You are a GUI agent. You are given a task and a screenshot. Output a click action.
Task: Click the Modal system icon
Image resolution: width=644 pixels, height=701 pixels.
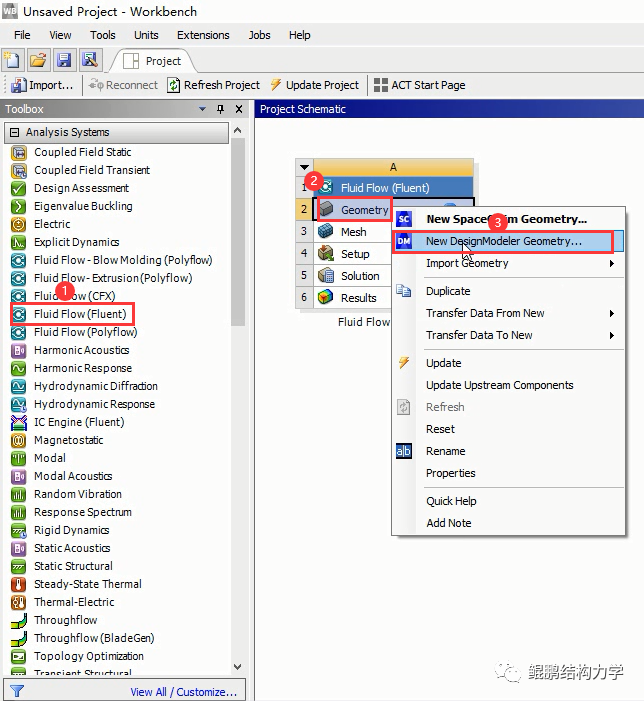[x=18, y=458]
